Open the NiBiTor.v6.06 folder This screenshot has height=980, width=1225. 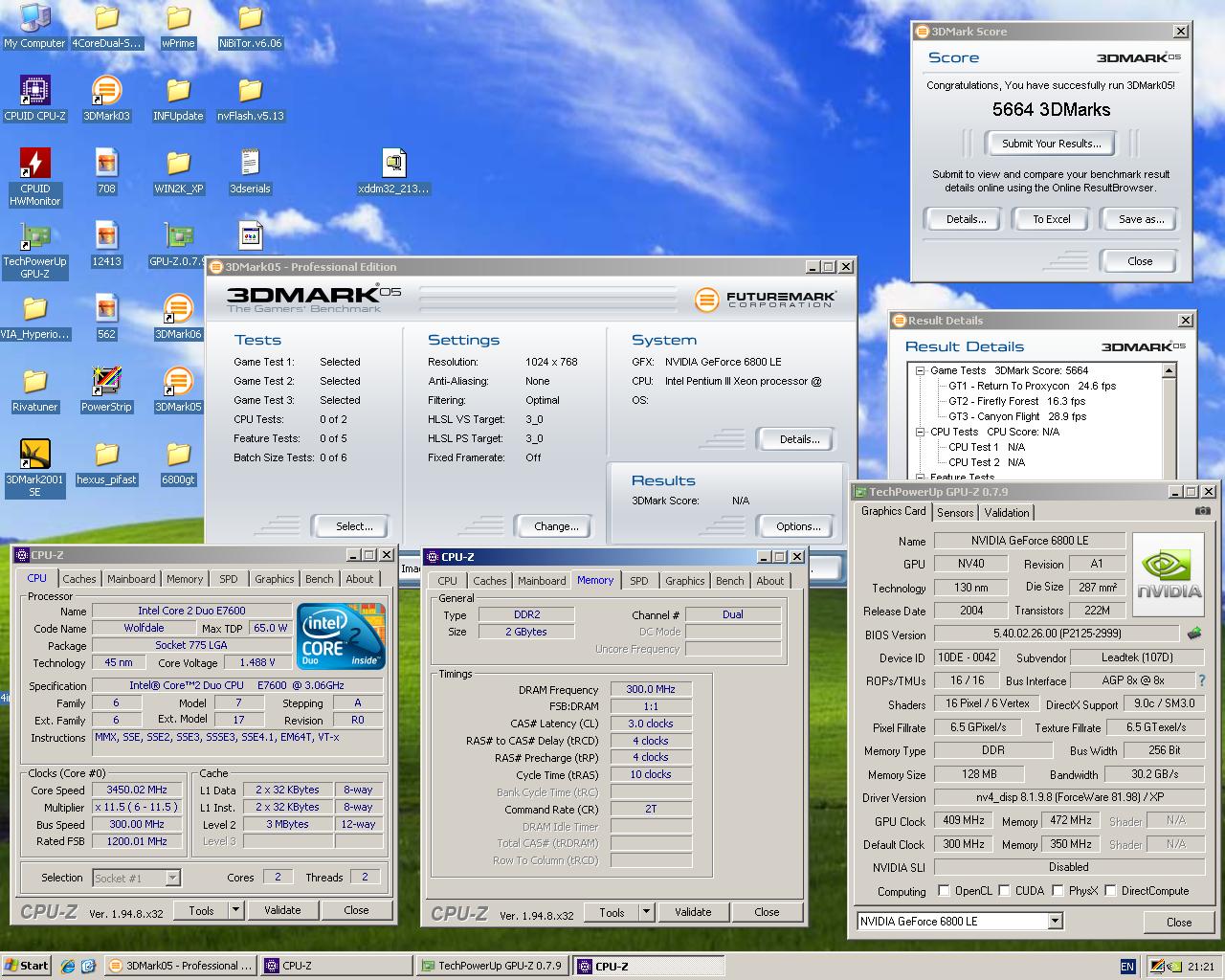250,26
